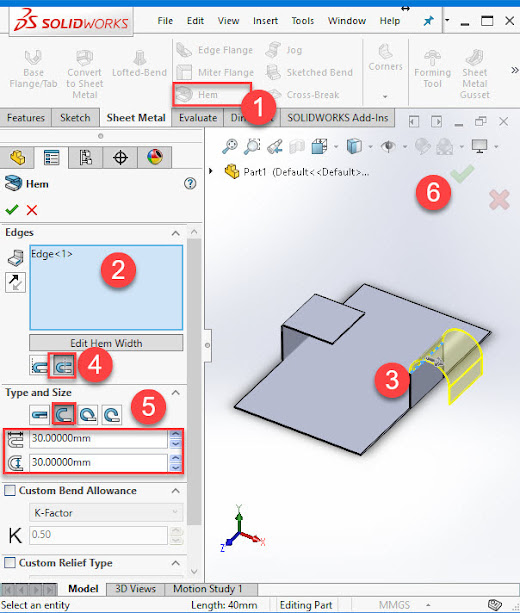This screenshot has height=613, width=520.
Task: Open the ConfigurationManager tab icon
Action: pyautogui.click(x=85, y=158)
